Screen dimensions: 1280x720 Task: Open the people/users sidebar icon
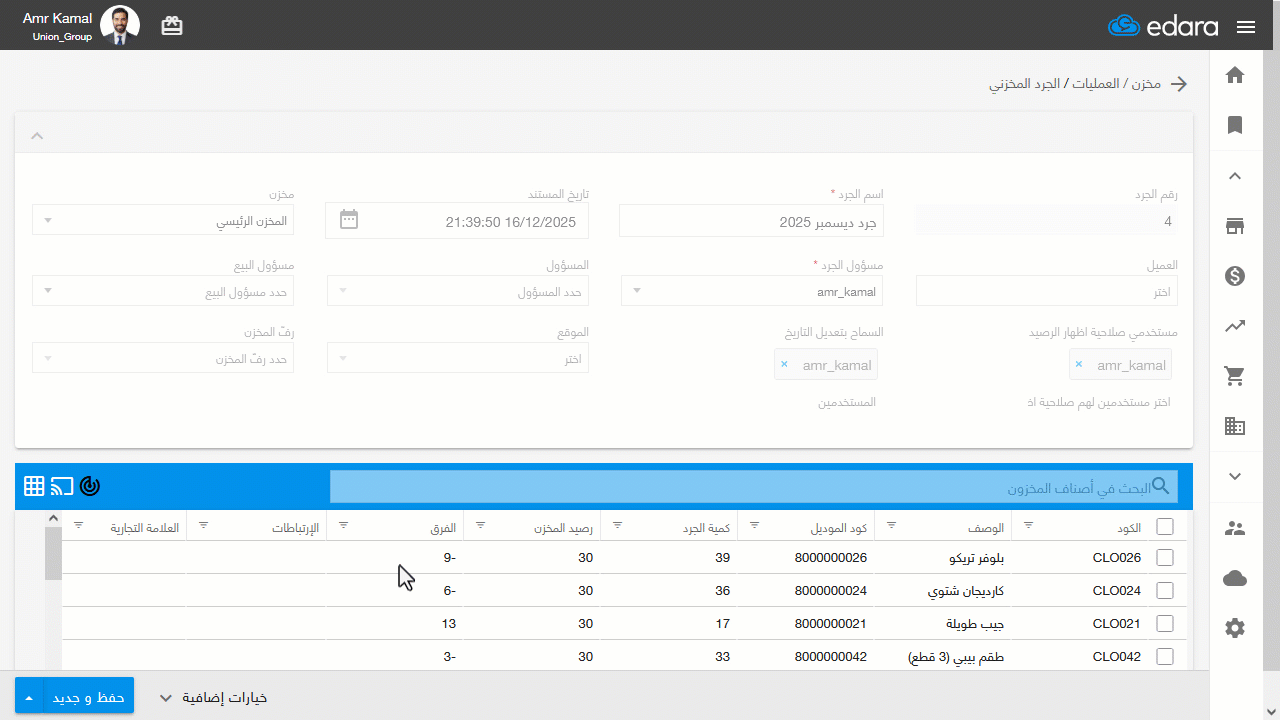click(1235, 528)
